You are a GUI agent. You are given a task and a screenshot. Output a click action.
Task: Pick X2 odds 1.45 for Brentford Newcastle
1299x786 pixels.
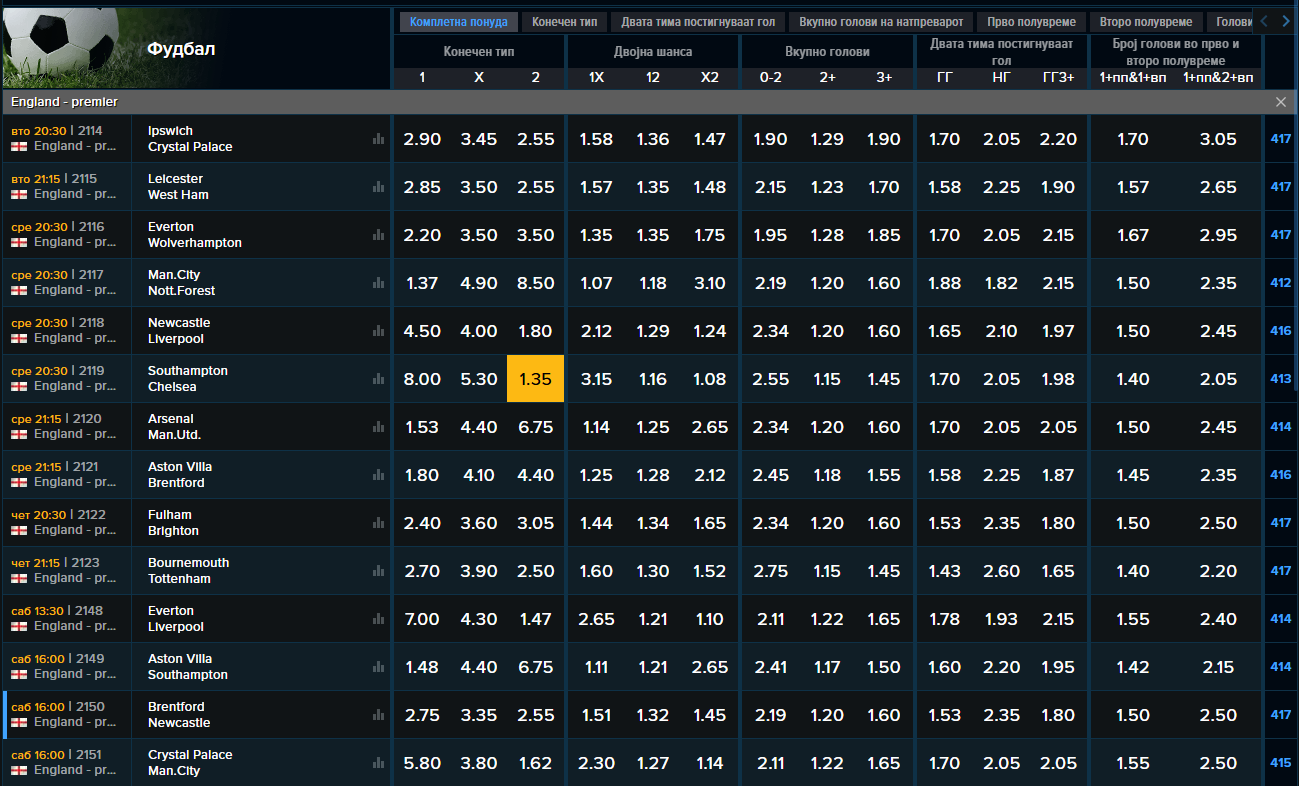point(709,715)
